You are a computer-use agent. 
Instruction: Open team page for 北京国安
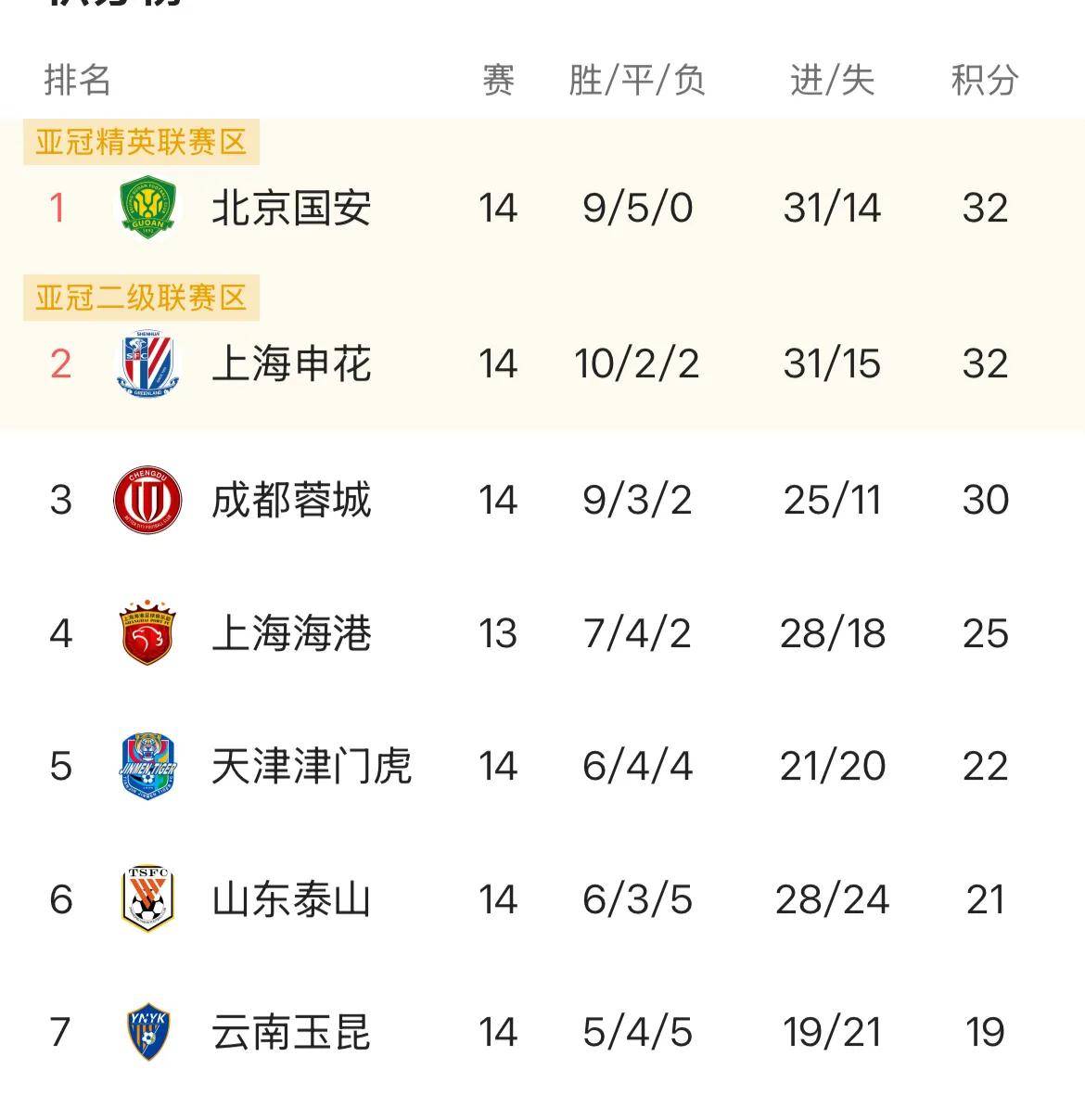coord(291,208)
